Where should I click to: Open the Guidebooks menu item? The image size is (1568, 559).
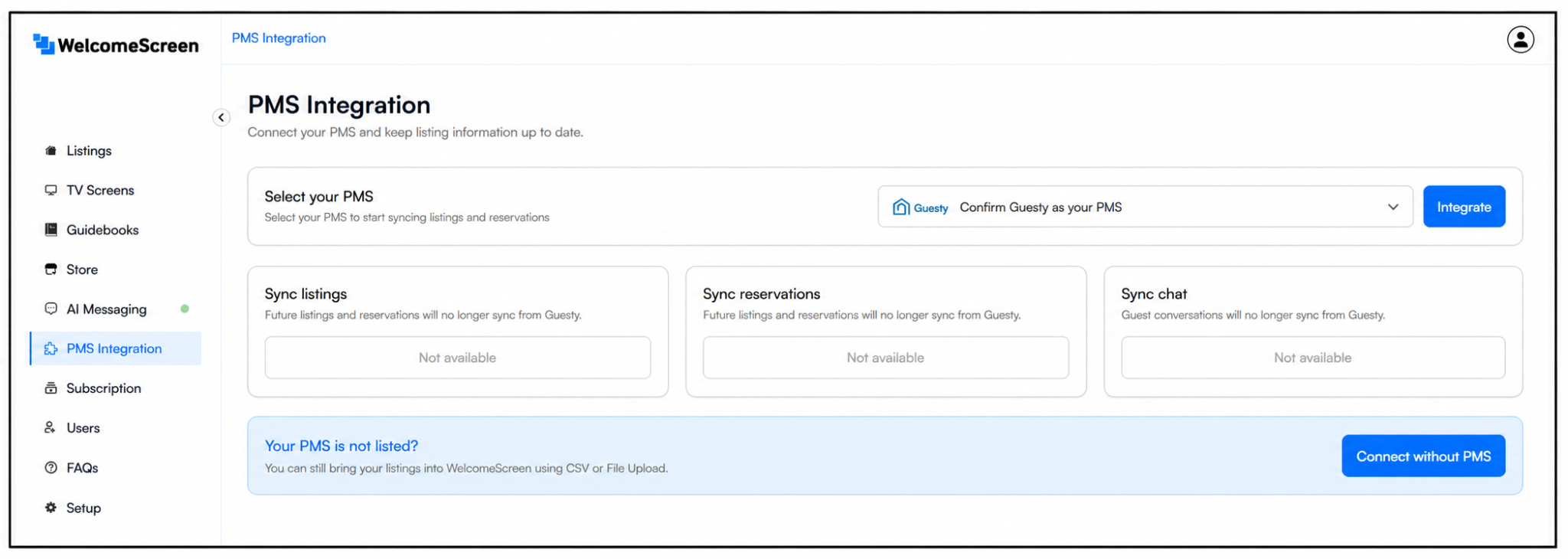point(103,230)
